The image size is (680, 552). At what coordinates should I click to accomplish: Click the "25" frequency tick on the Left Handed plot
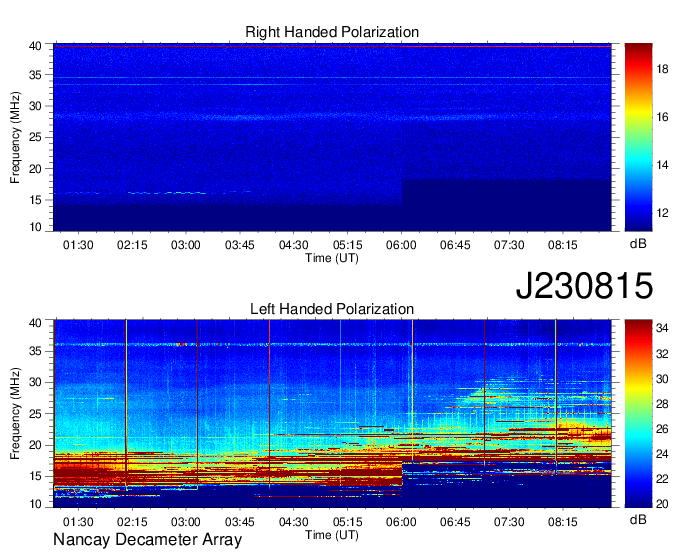pos(35,414)
